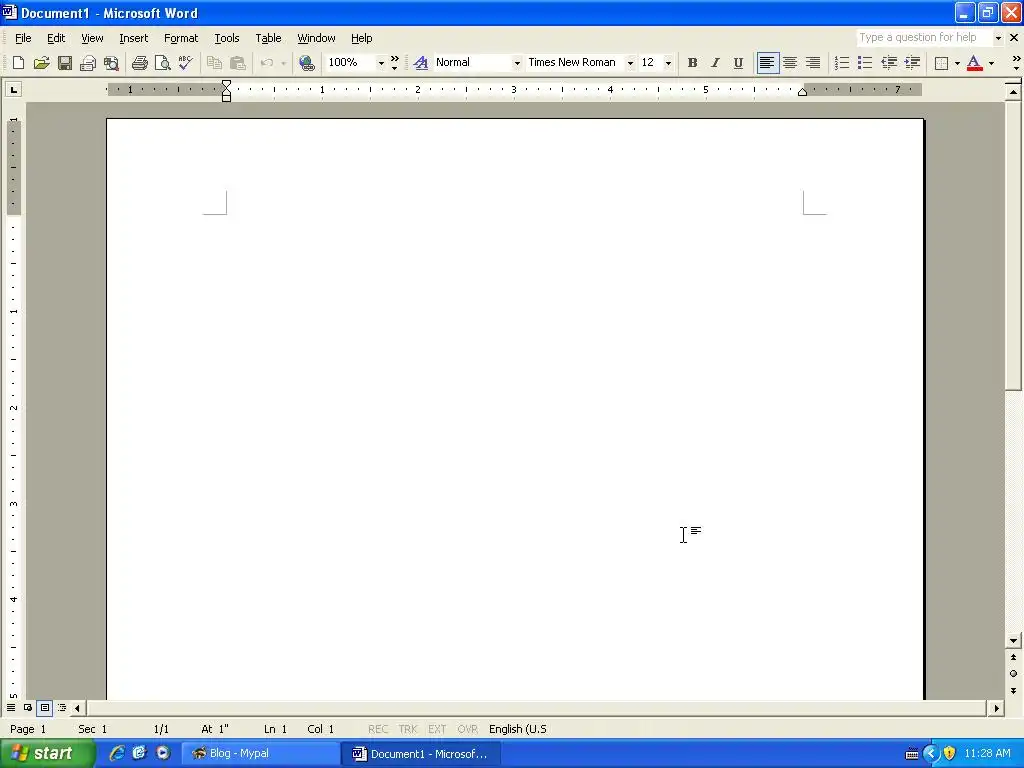Image resolution: width=1024 pixels, height=768 pixels.
Task: Click the right indent marker on ruler
Action: coord(803,92)
